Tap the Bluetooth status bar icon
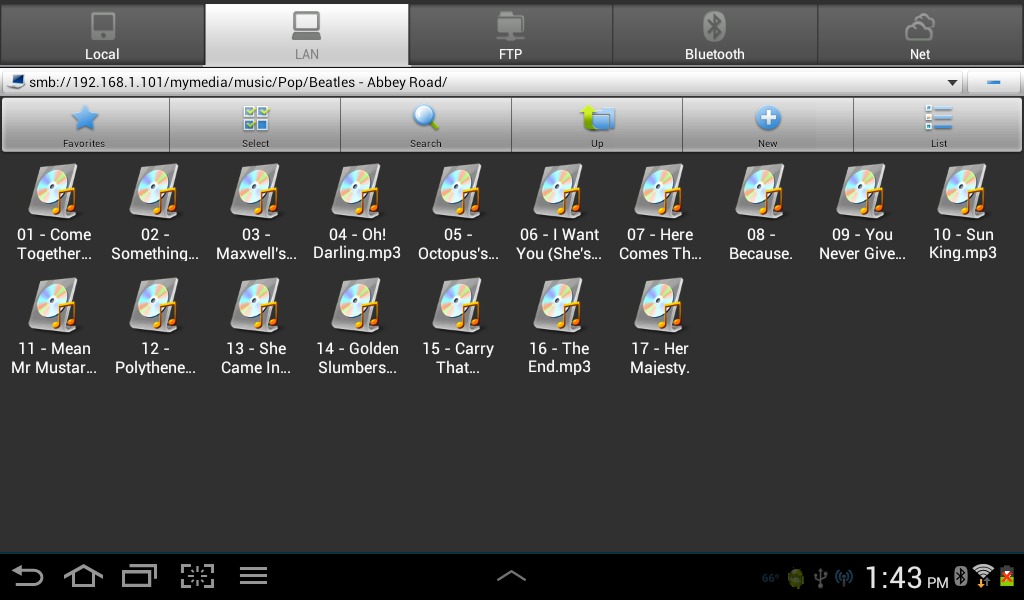 coord(961,576)
